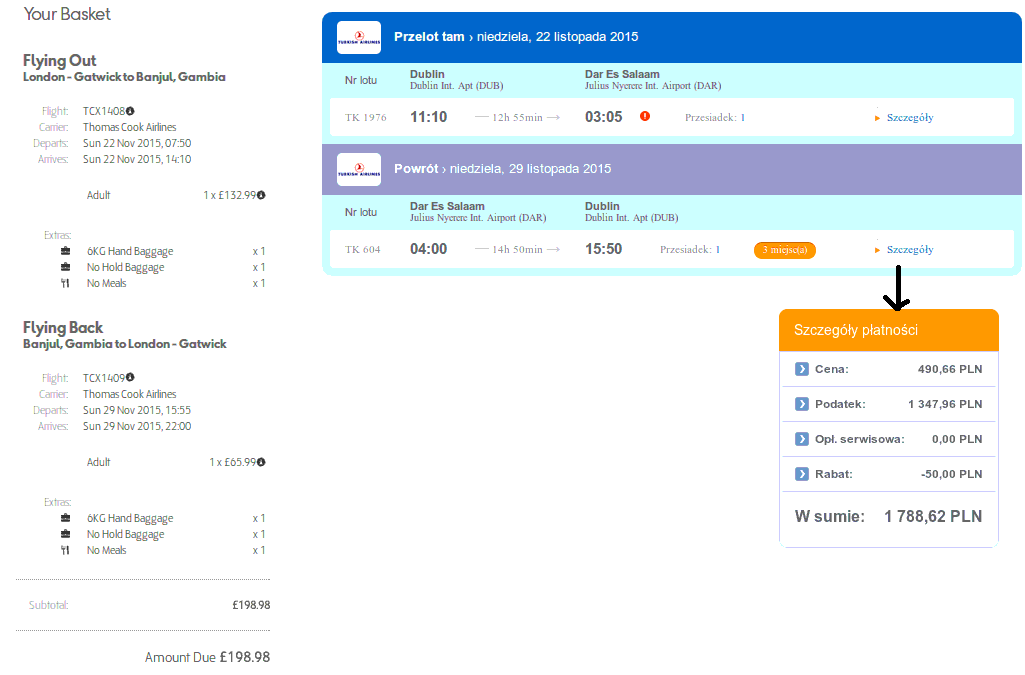Click hold baggage icon in Flying Out extras
Viewport: 1025px width, 675px height.
coord(65,267)
